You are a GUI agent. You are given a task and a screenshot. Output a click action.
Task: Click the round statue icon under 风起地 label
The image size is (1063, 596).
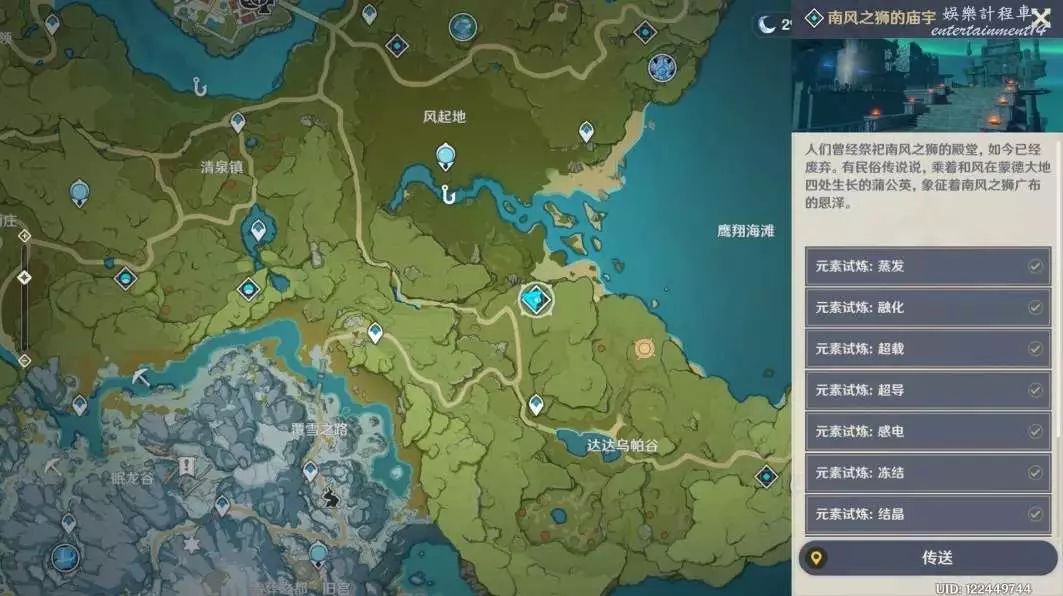[446, 154]
